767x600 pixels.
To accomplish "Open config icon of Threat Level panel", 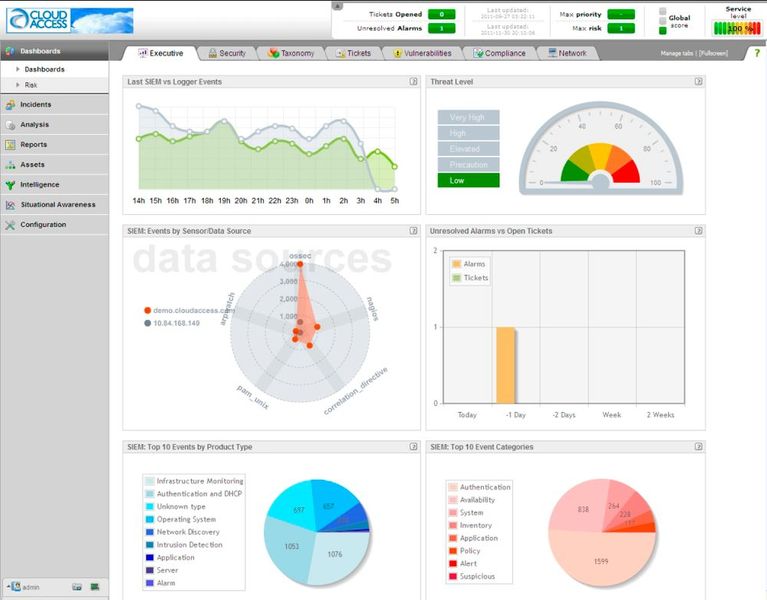I will (699, 82).
